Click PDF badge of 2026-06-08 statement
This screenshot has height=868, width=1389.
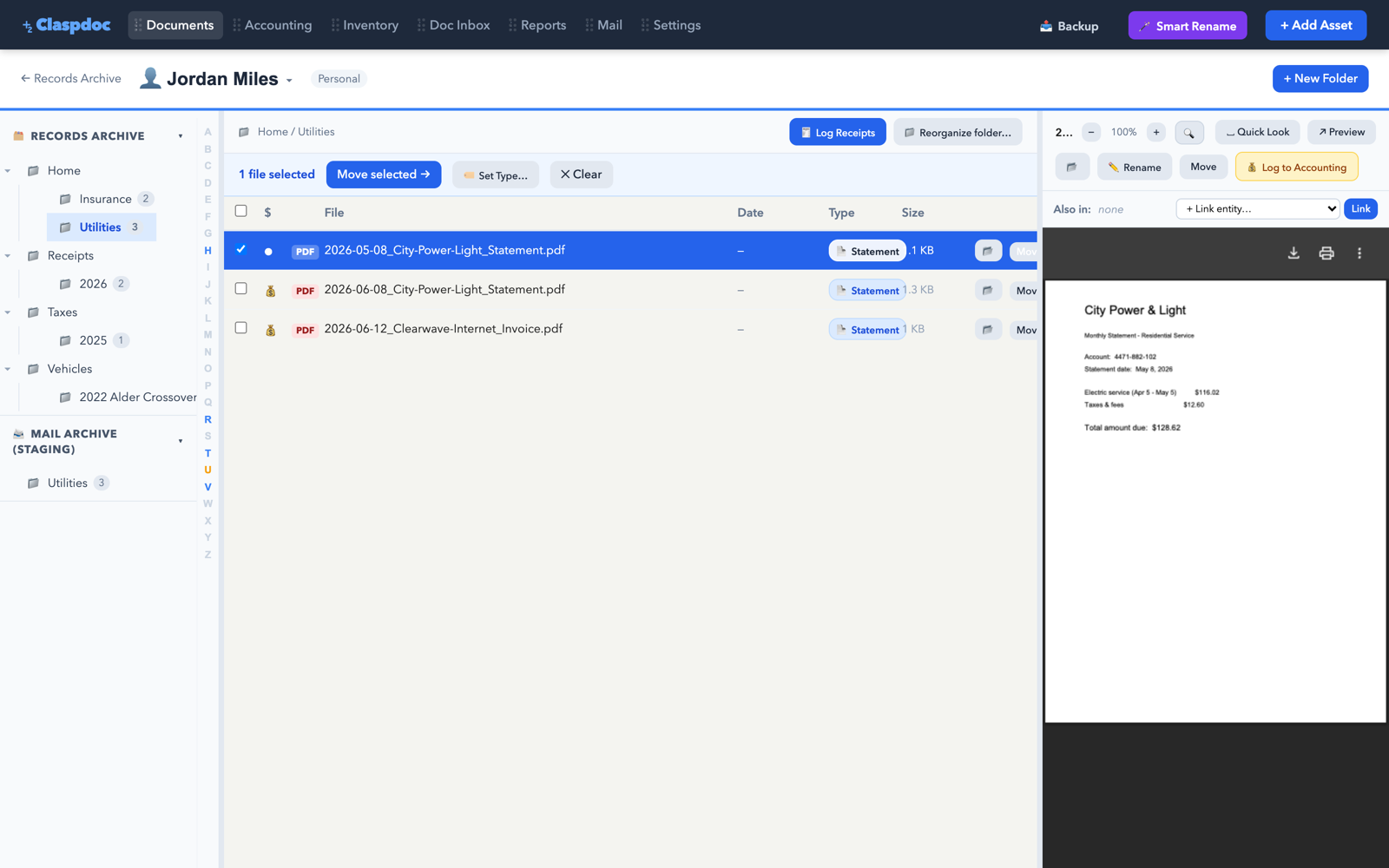click(305, 291)
